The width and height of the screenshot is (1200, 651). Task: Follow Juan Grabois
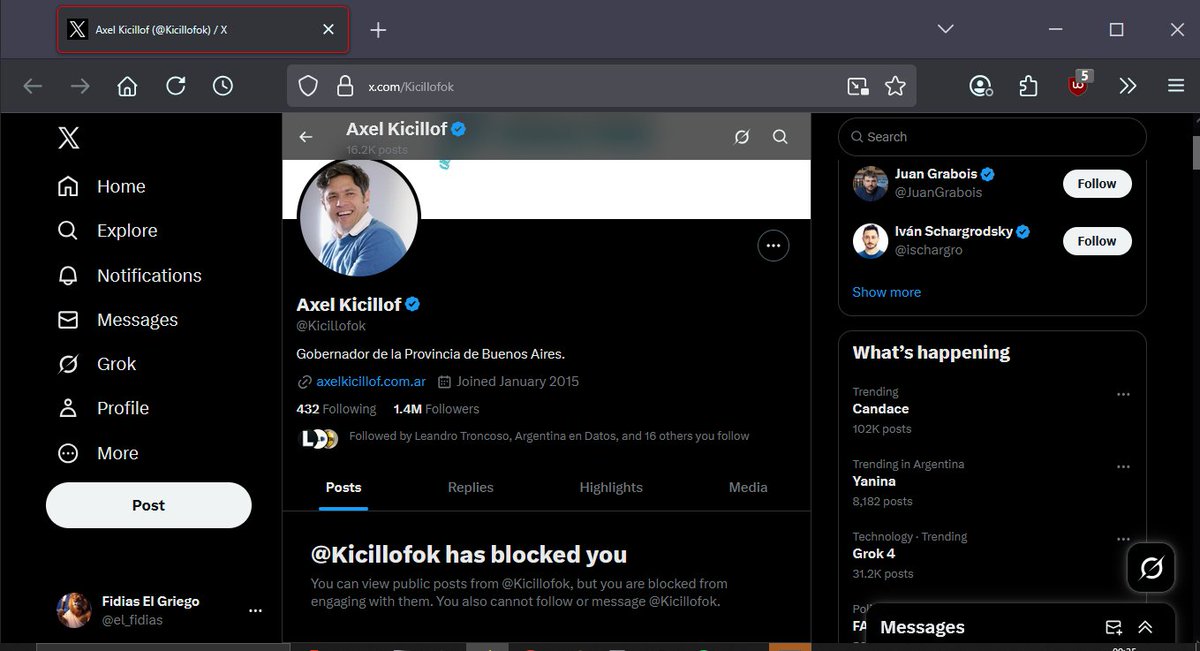coord(1096,184)
